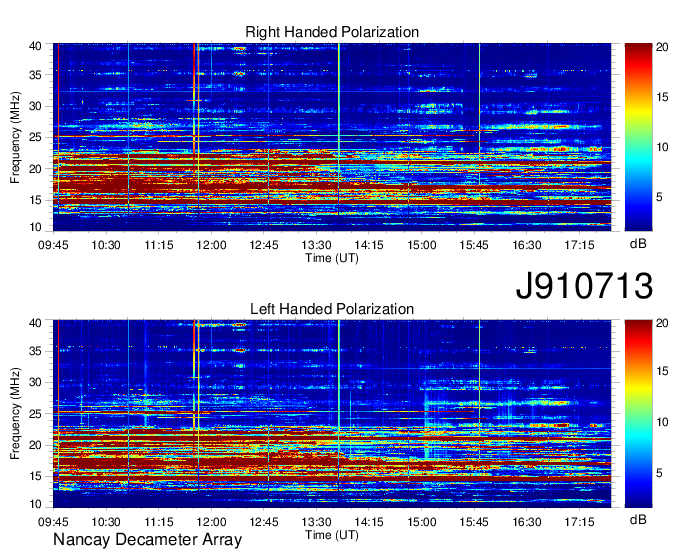Click the 14:15 tick on the Right Handed plot
680x552 pixels.
pyautogui.click(x=369, y=245)
